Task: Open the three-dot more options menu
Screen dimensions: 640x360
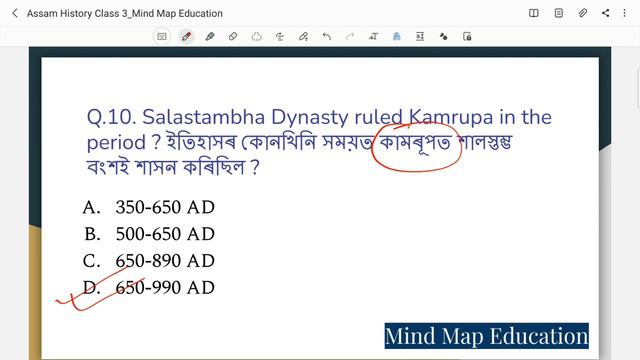Action: pos(624,13)
